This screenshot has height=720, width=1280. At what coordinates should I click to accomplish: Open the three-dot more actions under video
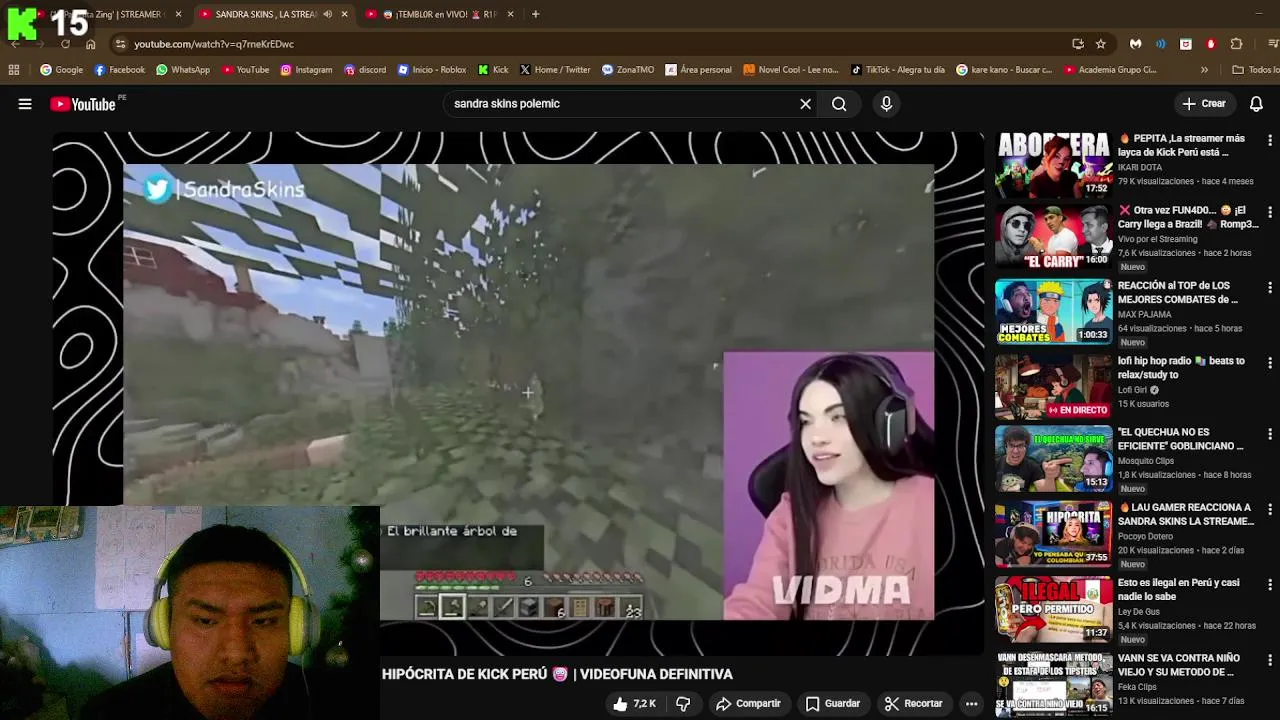point(970,704)
